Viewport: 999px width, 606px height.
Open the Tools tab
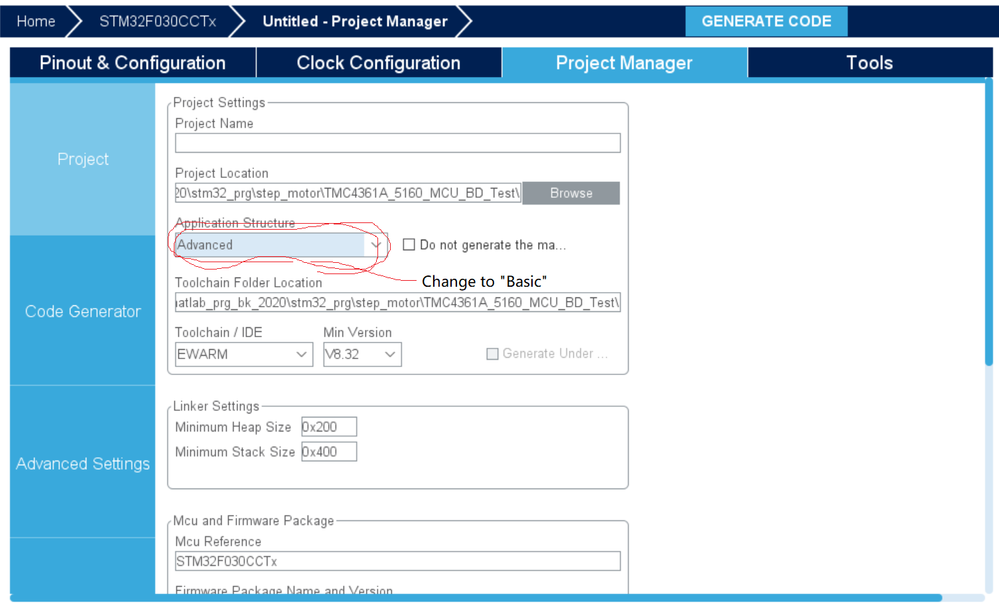point(869,63)
